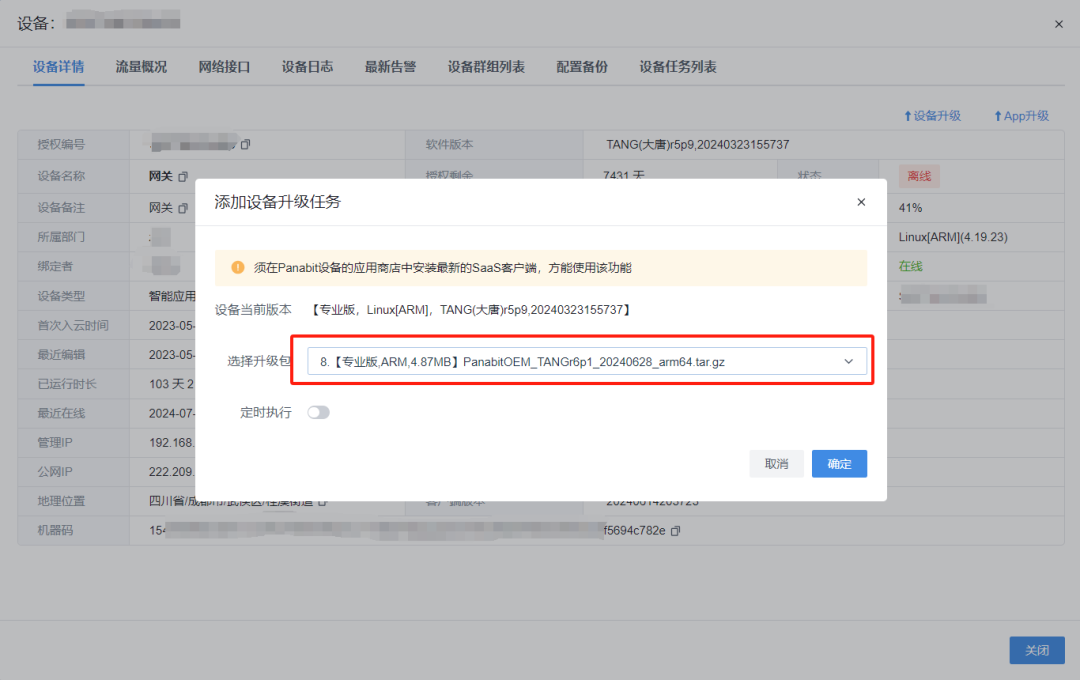Close the add upgrade task dialog
This screenshot has height=680, width=1080.
(861, 202)
